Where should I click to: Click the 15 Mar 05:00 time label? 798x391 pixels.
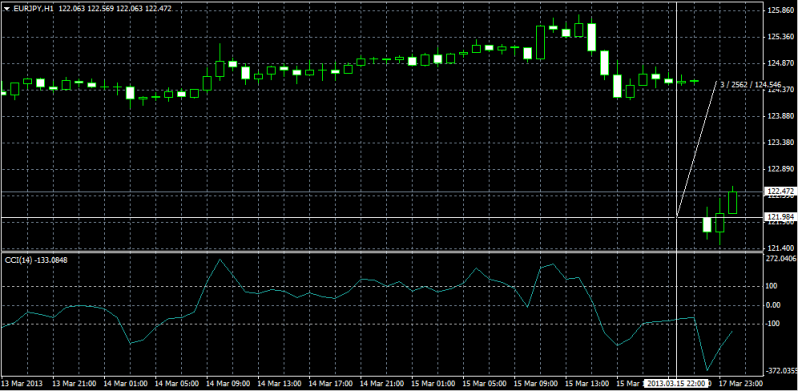(x=484, y=383)
